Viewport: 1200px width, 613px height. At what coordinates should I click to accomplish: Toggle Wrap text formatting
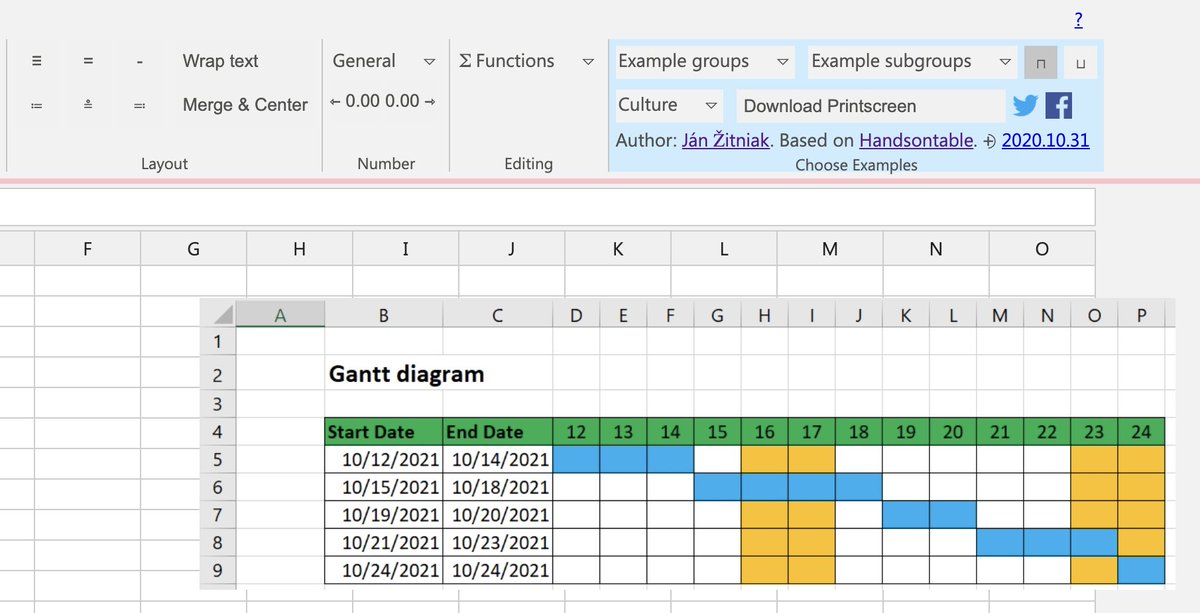(220, 61)
